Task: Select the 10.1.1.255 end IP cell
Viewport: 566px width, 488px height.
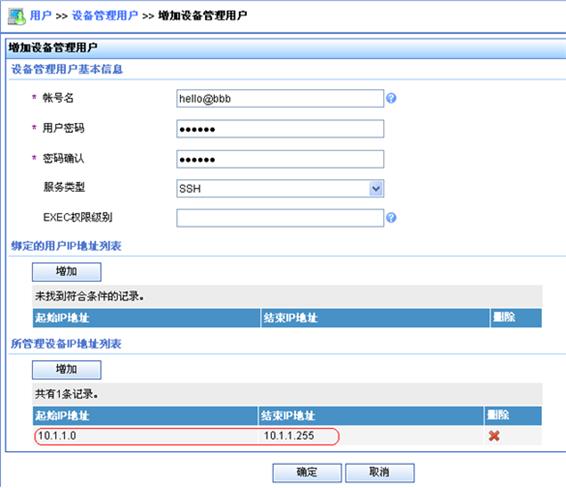Action: 371,436
